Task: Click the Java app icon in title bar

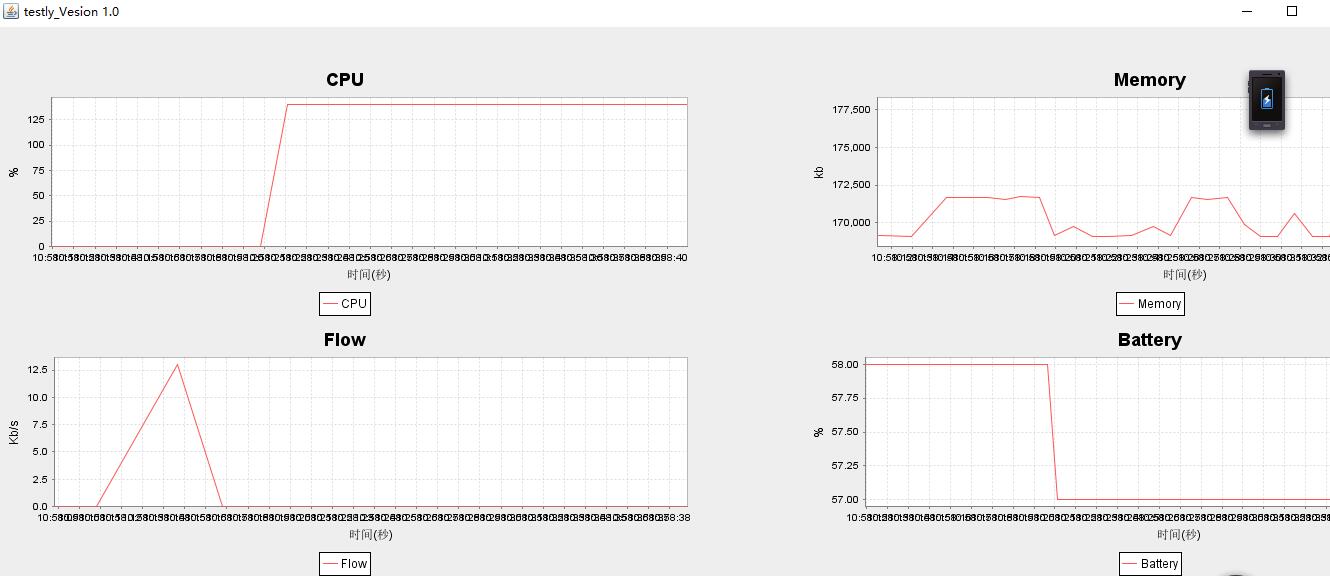Action: (10, 11)
